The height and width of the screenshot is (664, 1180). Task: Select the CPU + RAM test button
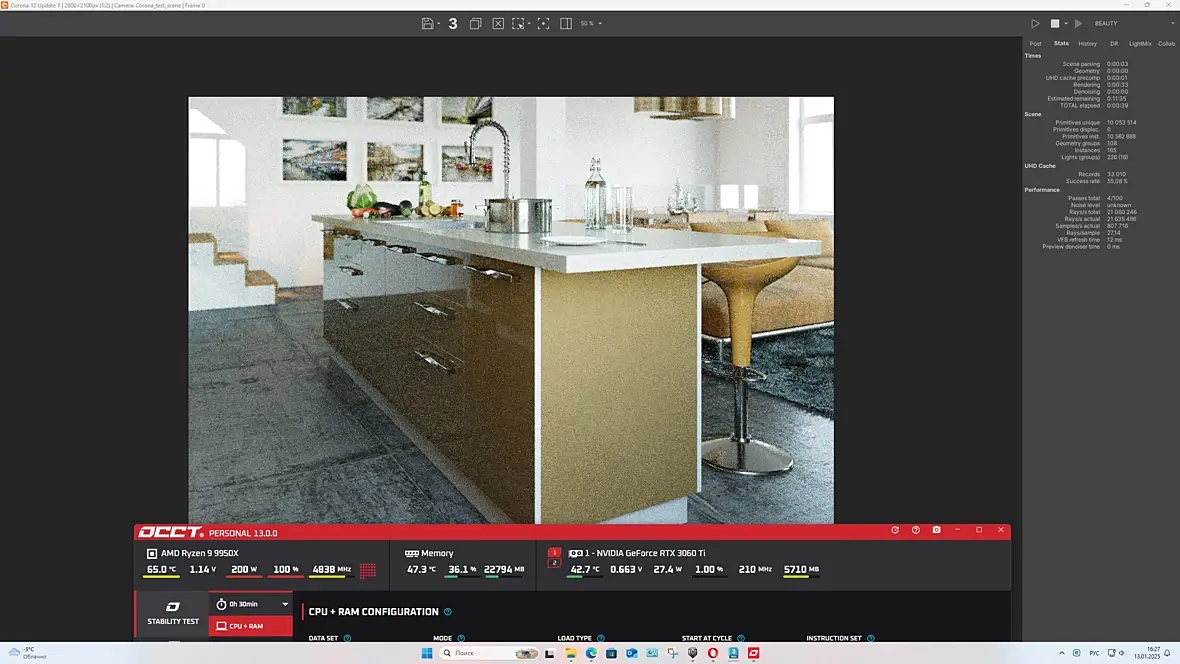[x=251, y=626]
